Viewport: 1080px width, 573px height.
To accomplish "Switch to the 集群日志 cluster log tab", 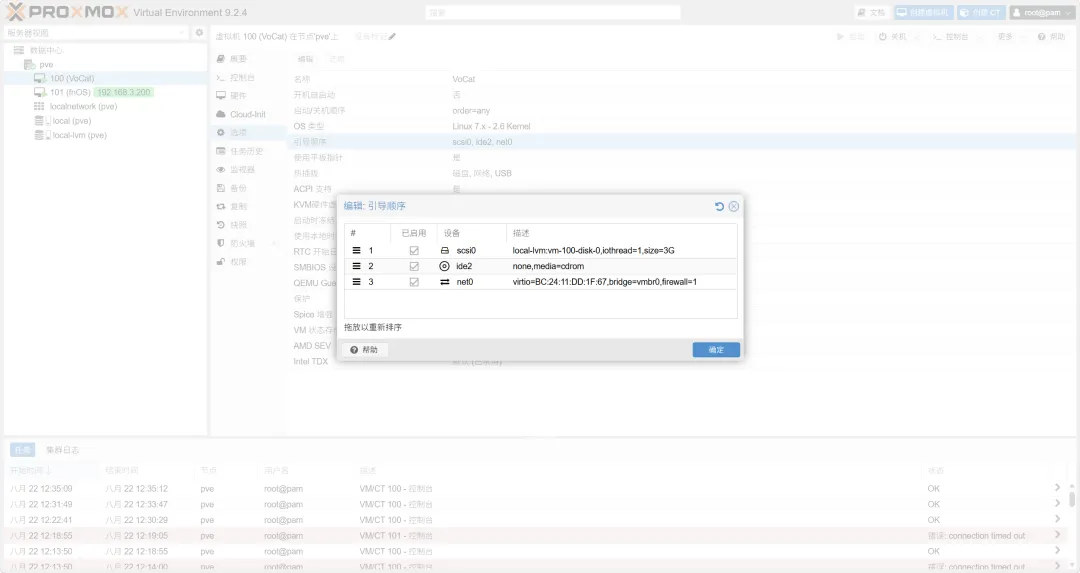I will [63, 450].
